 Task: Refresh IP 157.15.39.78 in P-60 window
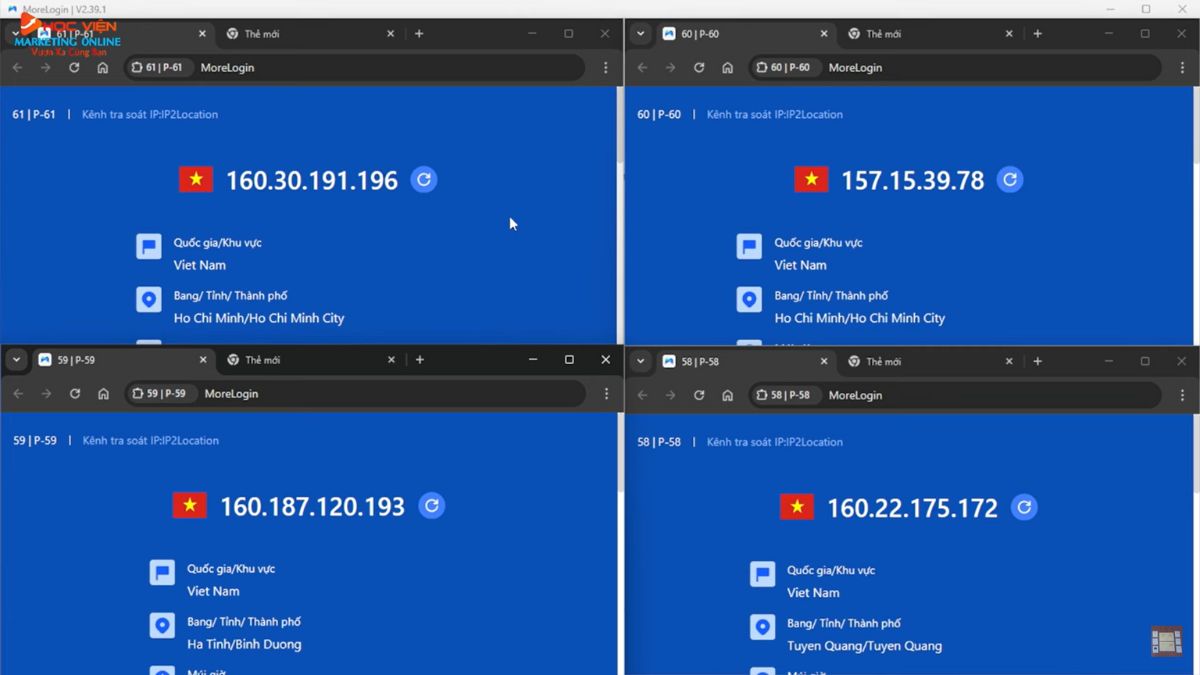pos(1010,180)
